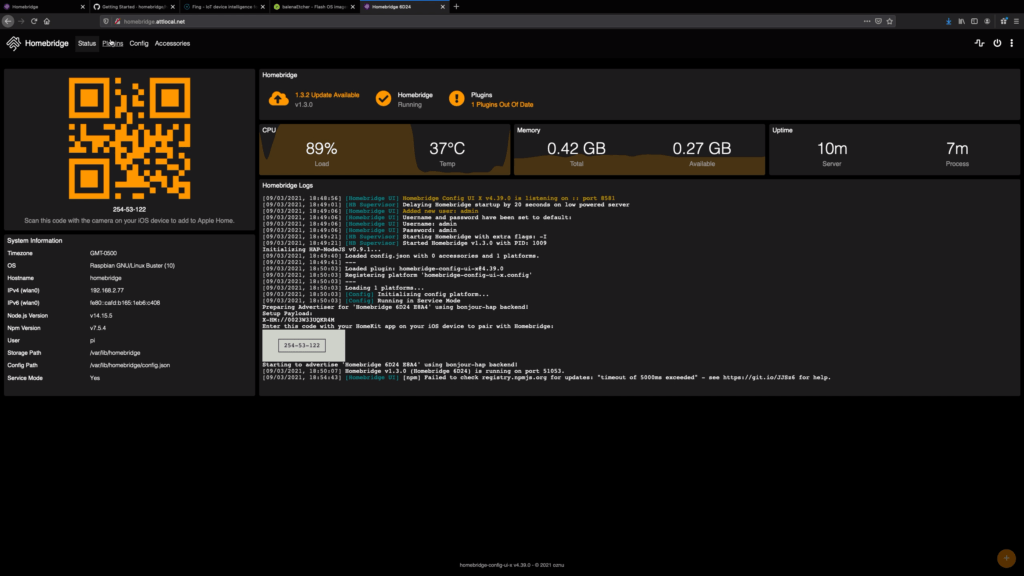Click the 37°C CPU temperature reading
This screenshot has width=1024, height=576.
tap(447, 149)
